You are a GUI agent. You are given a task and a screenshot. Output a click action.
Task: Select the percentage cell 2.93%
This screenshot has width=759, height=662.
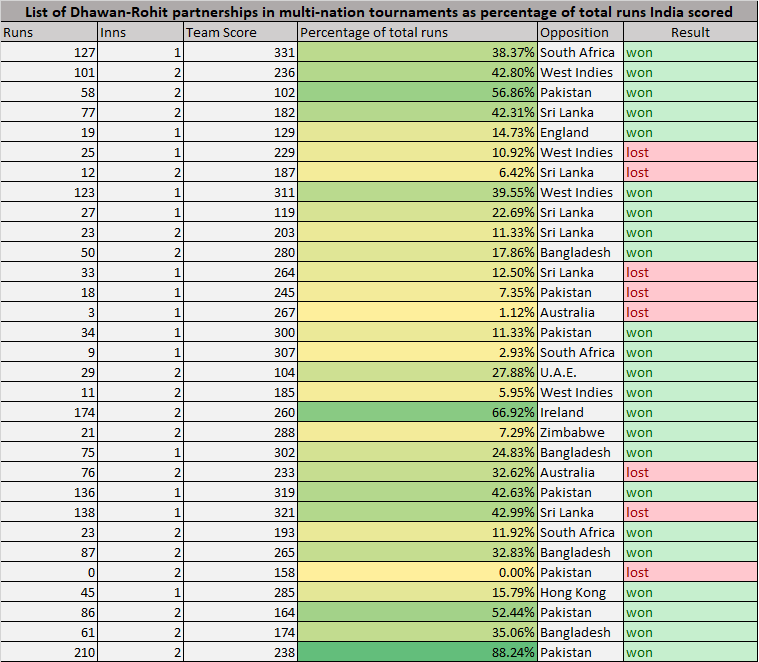[417, 352]
